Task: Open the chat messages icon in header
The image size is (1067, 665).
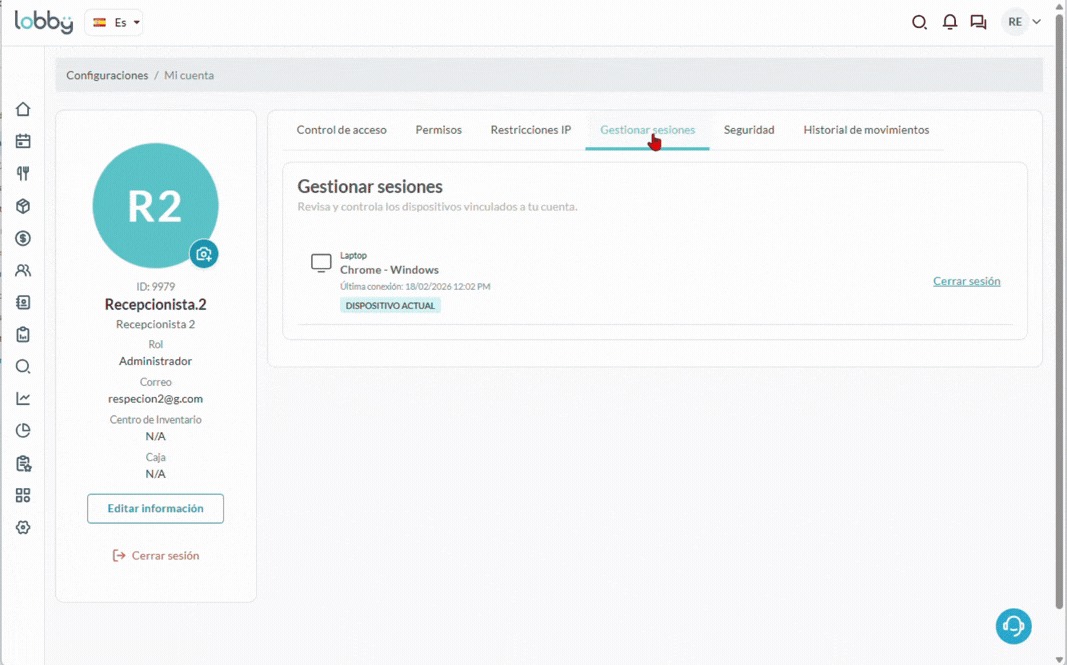Action: click(978, 22)
